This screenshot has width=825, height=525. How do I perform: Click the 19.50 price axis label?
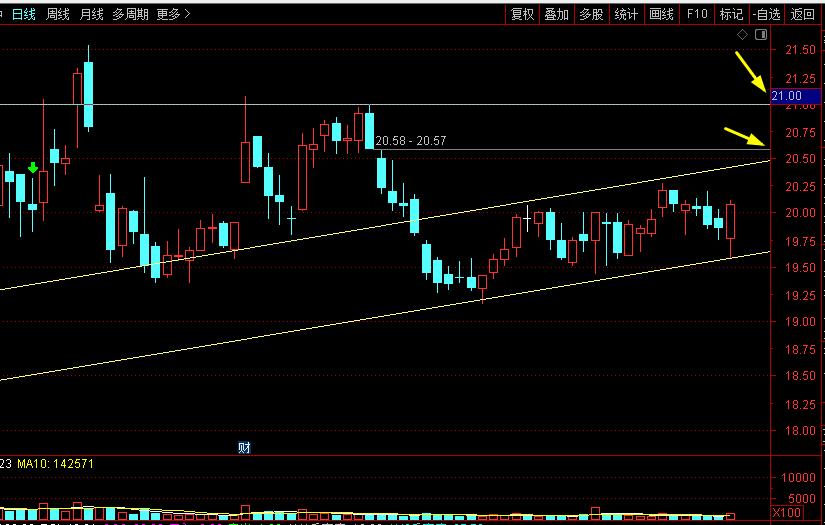[x=800, y=267]
